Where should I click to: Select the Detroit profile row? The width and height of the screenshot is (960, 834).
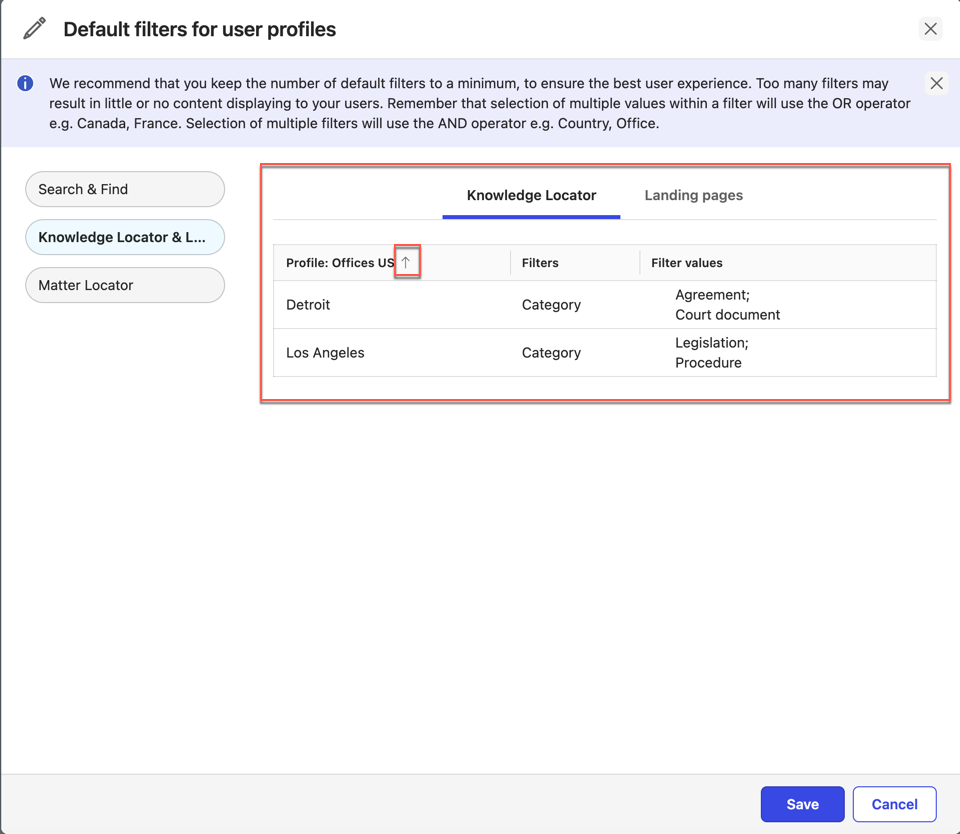pyautogui.click(x=308, y=305)
